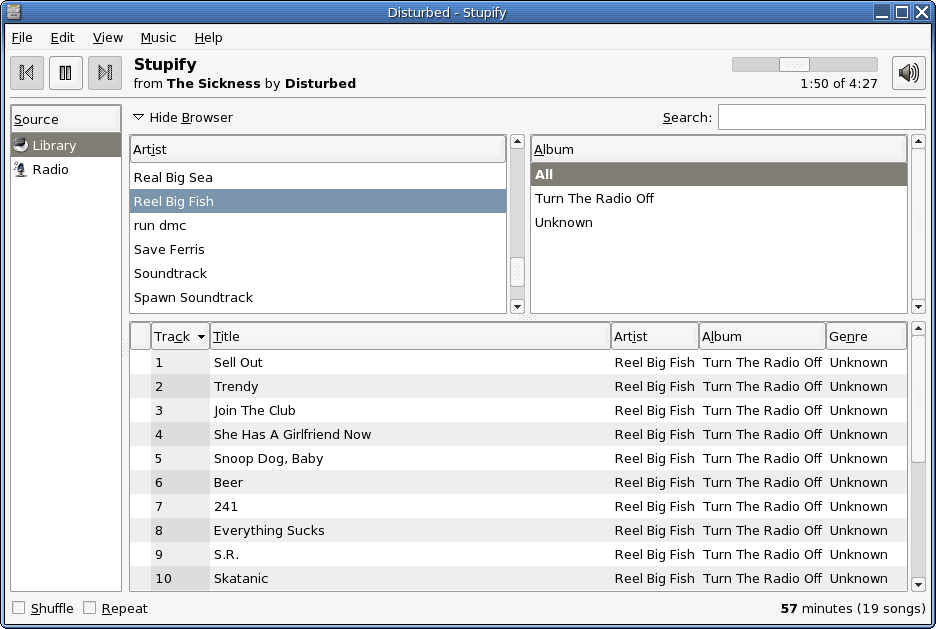This screenshot has height=629, width=936.
Task: Open the View menu
Action: point(108,38)
